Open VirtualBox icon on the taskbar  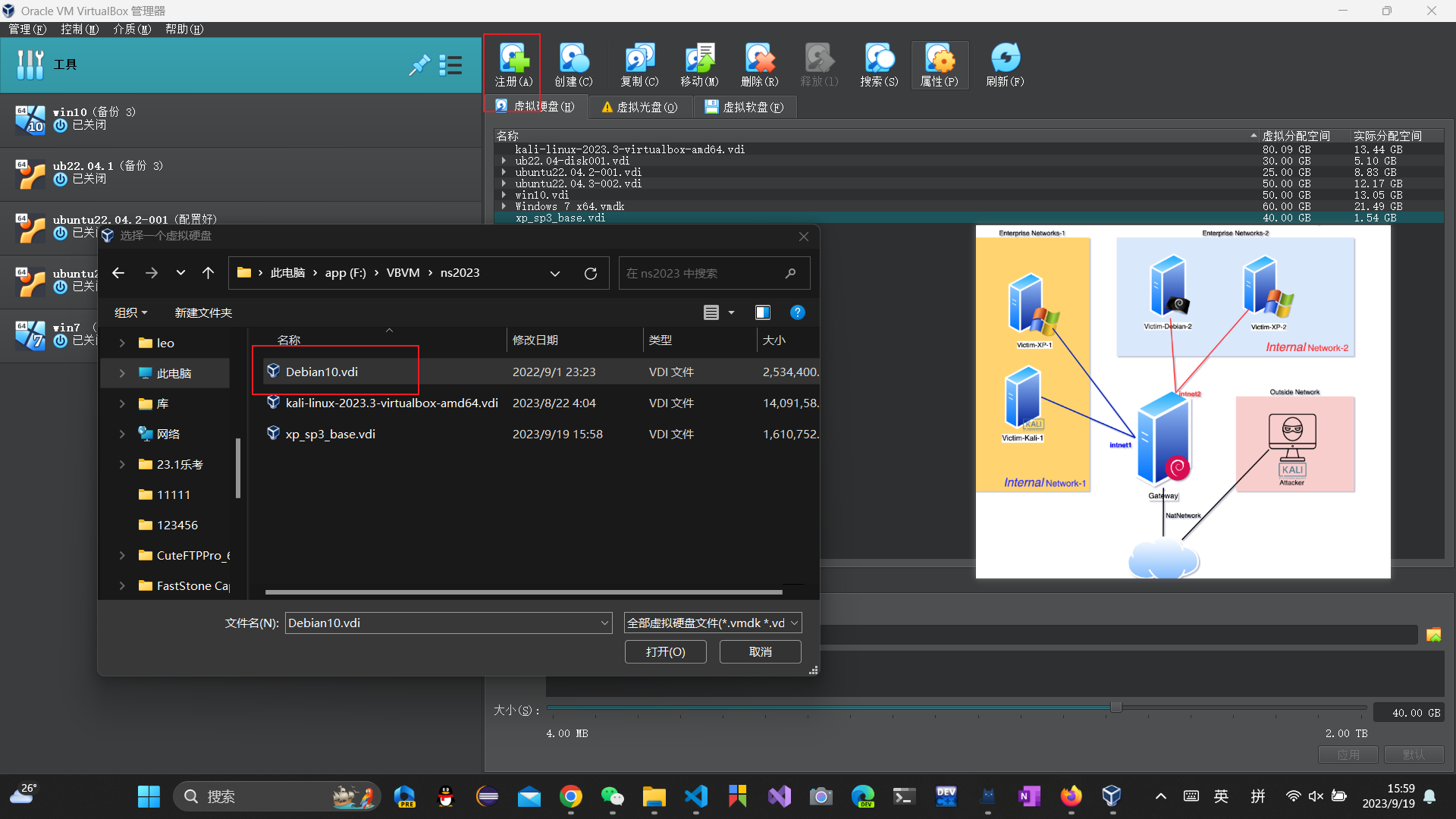1112,796
